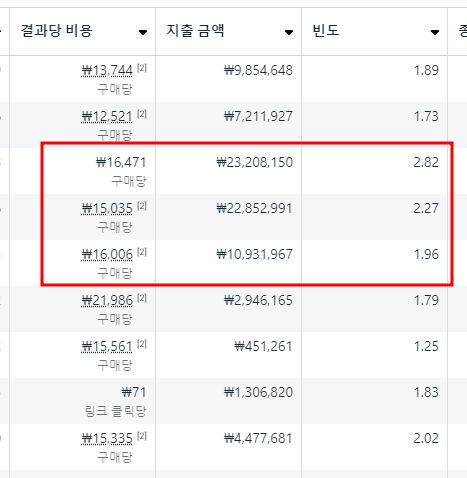The width and height of the screenshot is (467, 478).
Task: Click the ₩15,335 cost per result link
Action: tap(107, 438)
